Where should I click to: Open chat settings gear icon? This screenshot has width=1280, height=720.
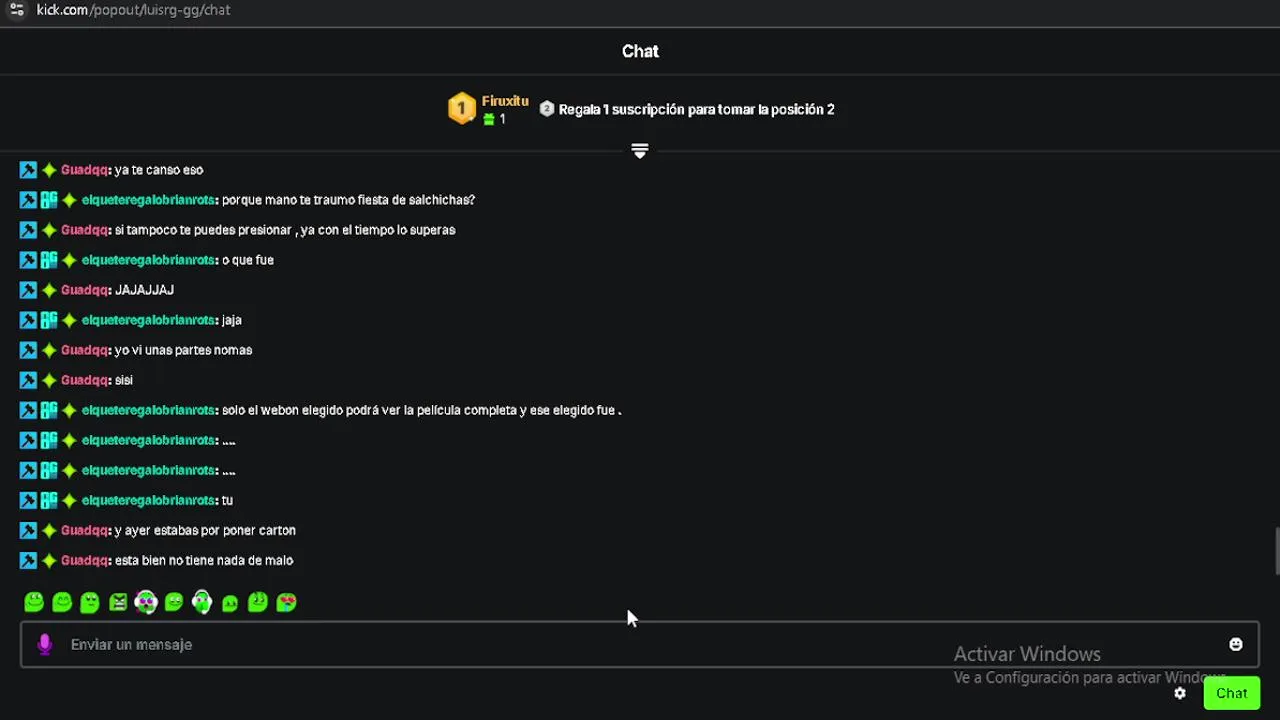pyautogui.click(x=1180, y=693)
